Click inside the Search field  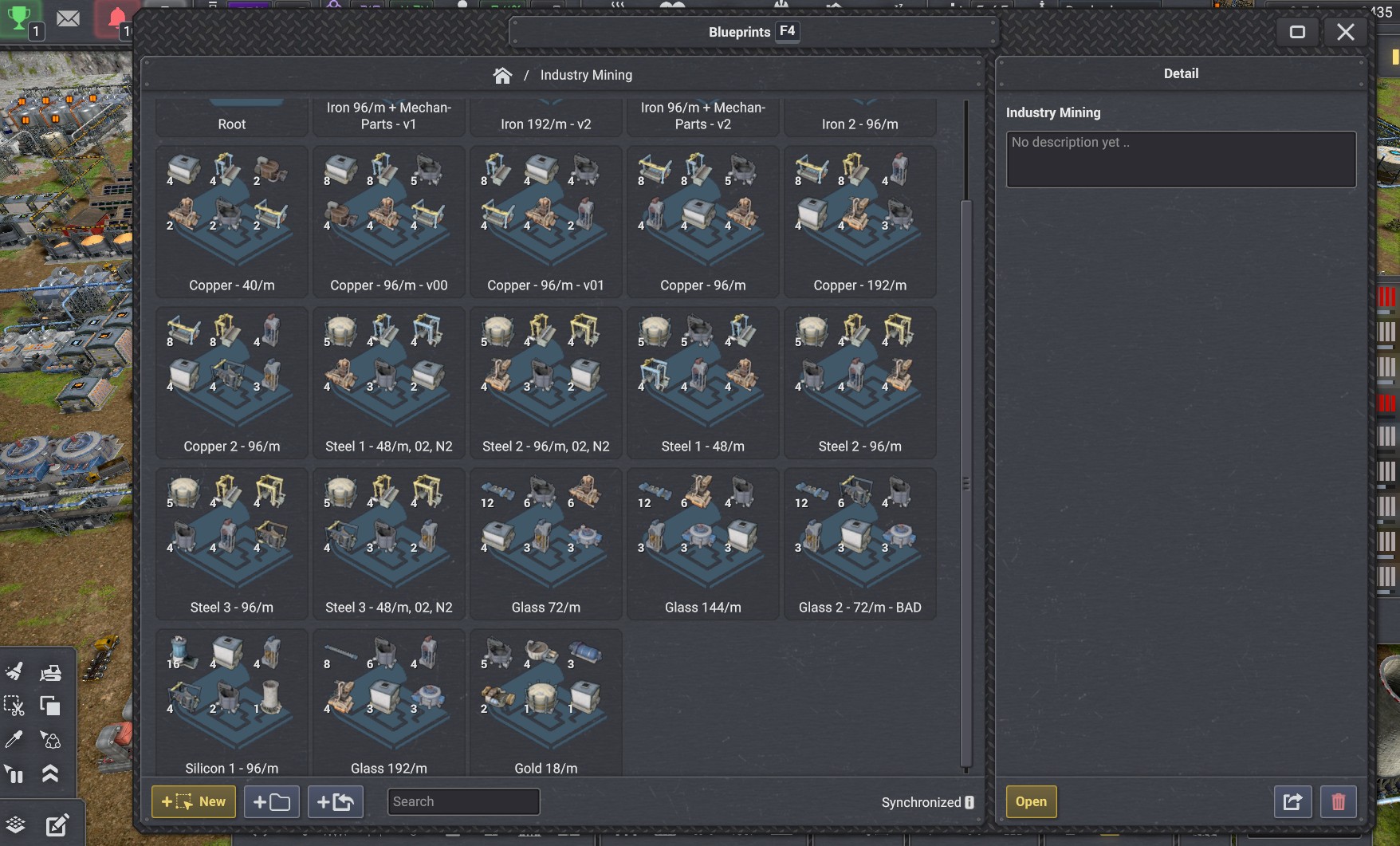[463, 801]
